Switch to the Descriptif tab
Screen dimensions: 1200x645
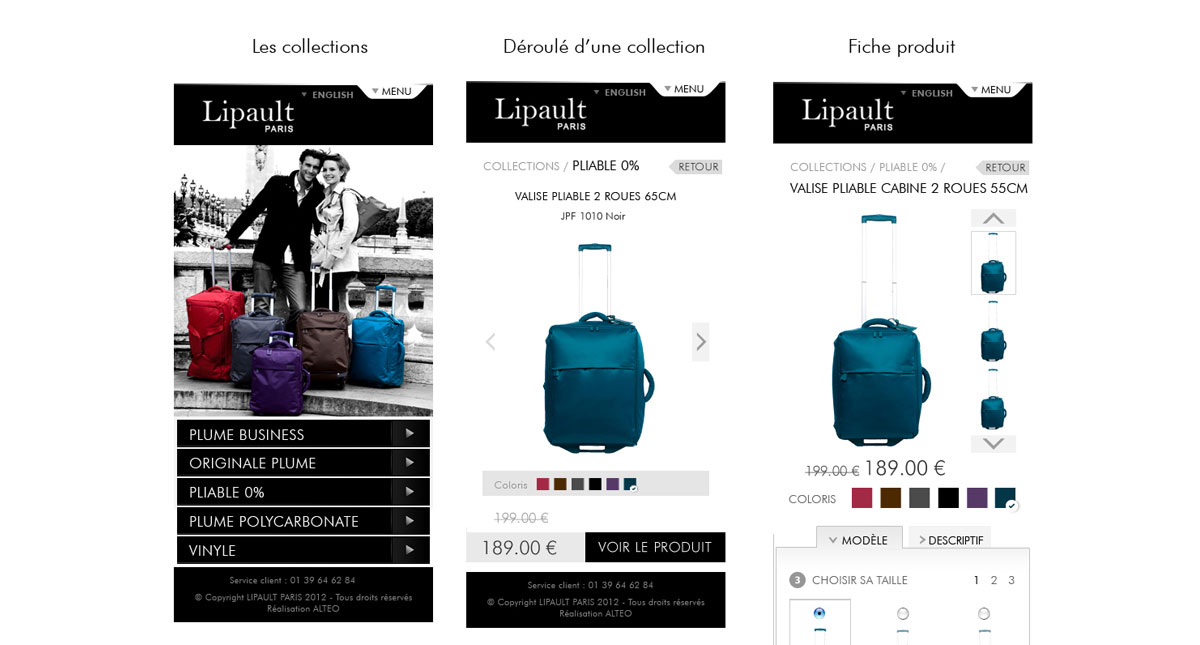tap(950, 540)
